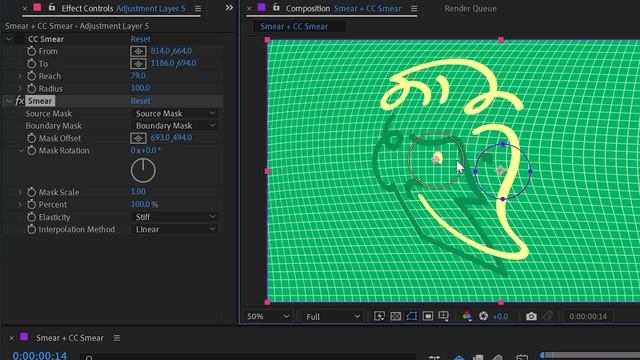The height and width of the screenshot is (360, 640).
Task: Select Smear + CC Smear timeline tab
Action: [70, 338]
